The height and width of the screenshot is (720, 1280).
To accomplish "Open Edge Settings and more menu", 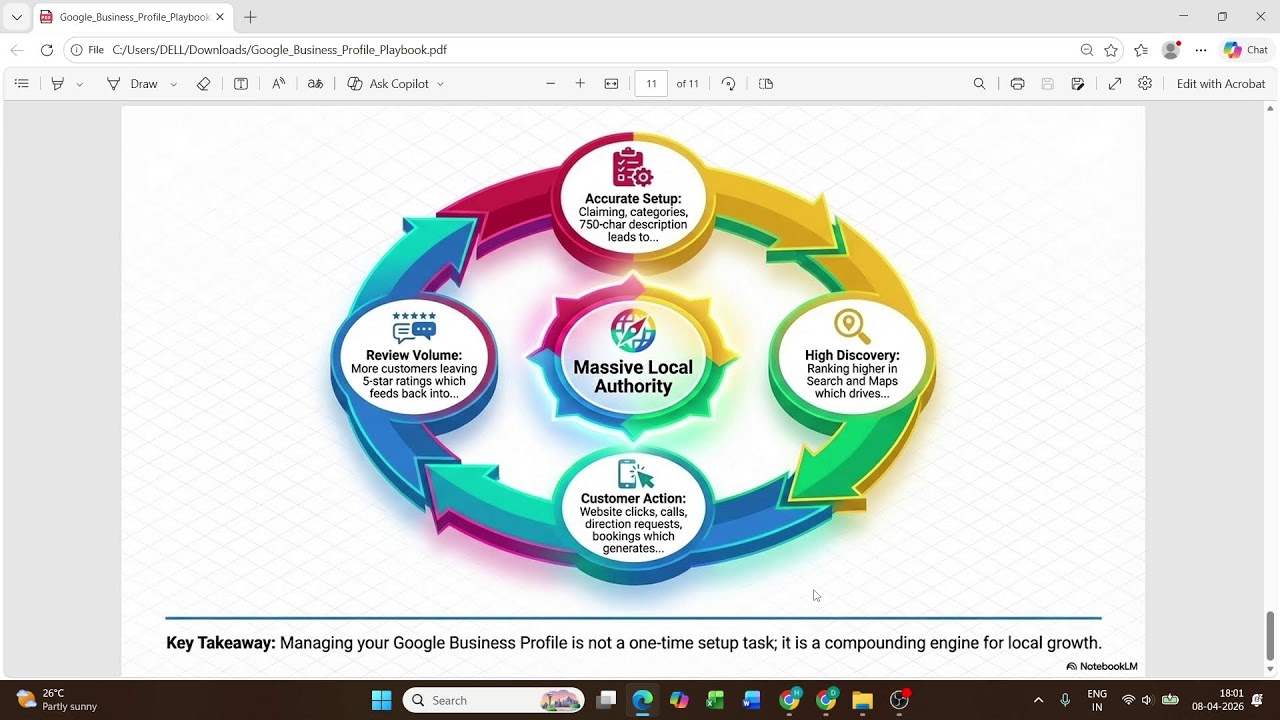I will (1201, 50).
